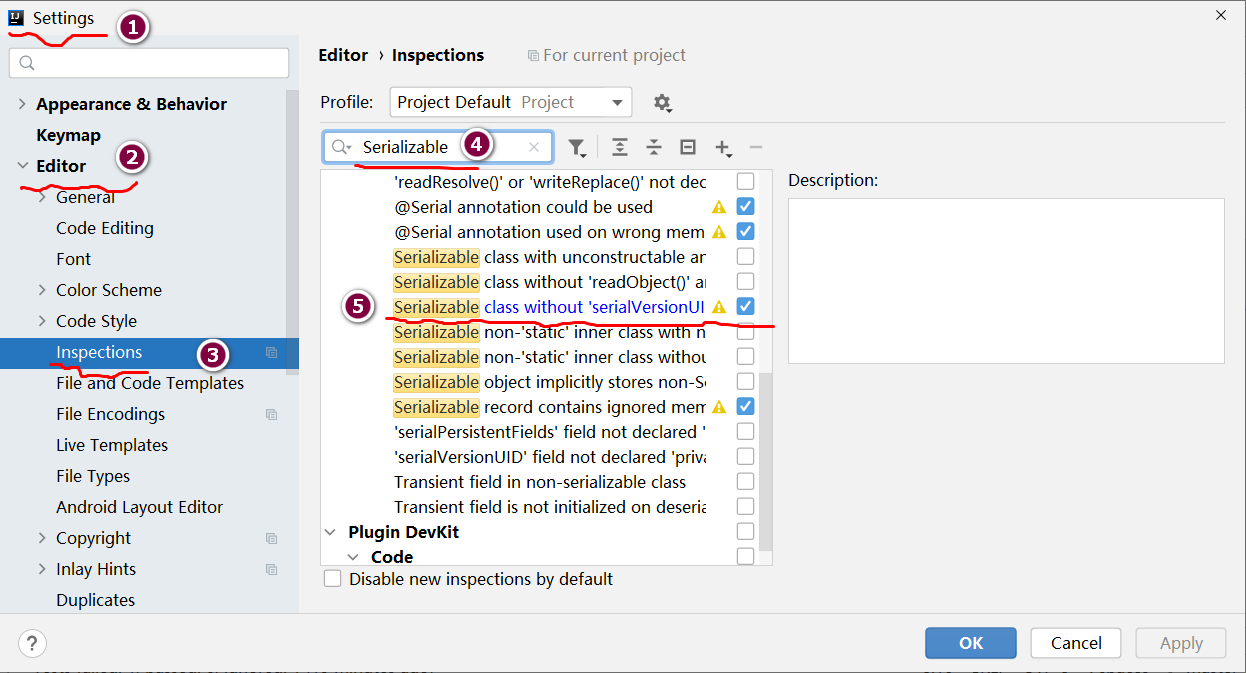Expand the Code Style subsection
This screenshot has height=673, width=1246.
point(42,321)
